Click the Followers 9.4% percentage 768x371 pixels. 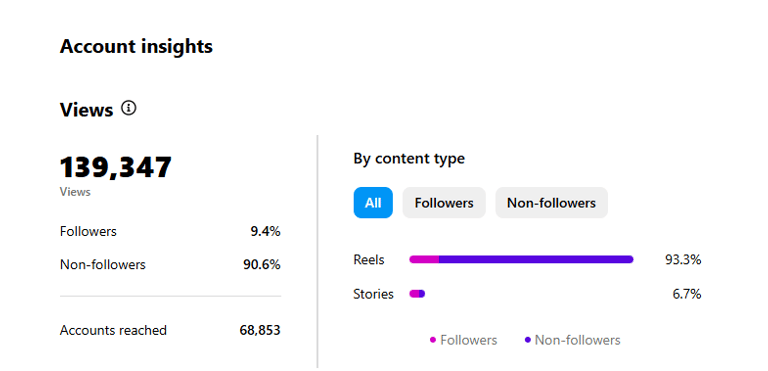(x=265, y=231)
